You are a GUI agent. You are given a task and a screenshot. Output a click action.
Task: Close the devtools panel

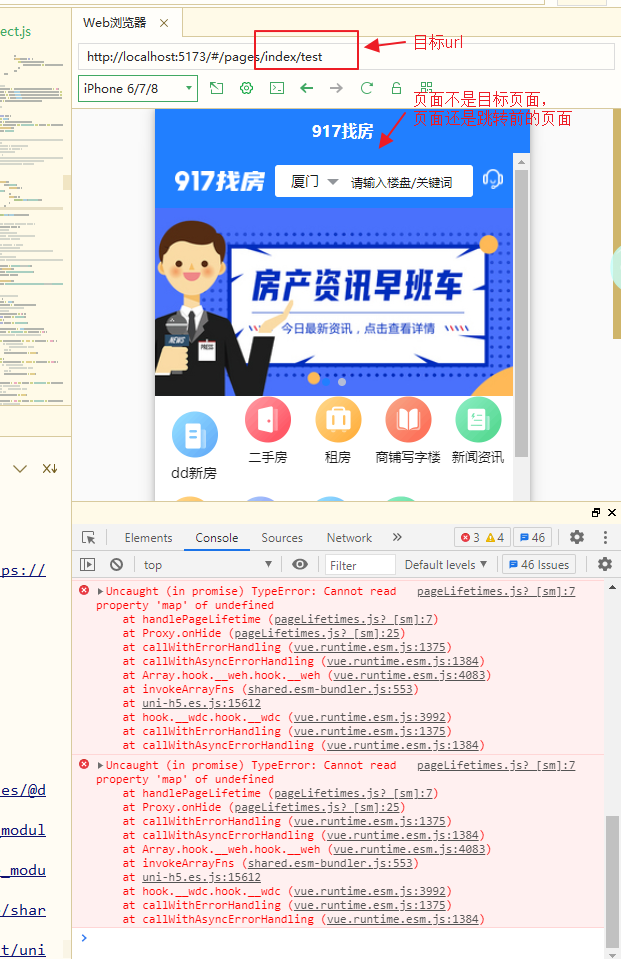(612, 513)
